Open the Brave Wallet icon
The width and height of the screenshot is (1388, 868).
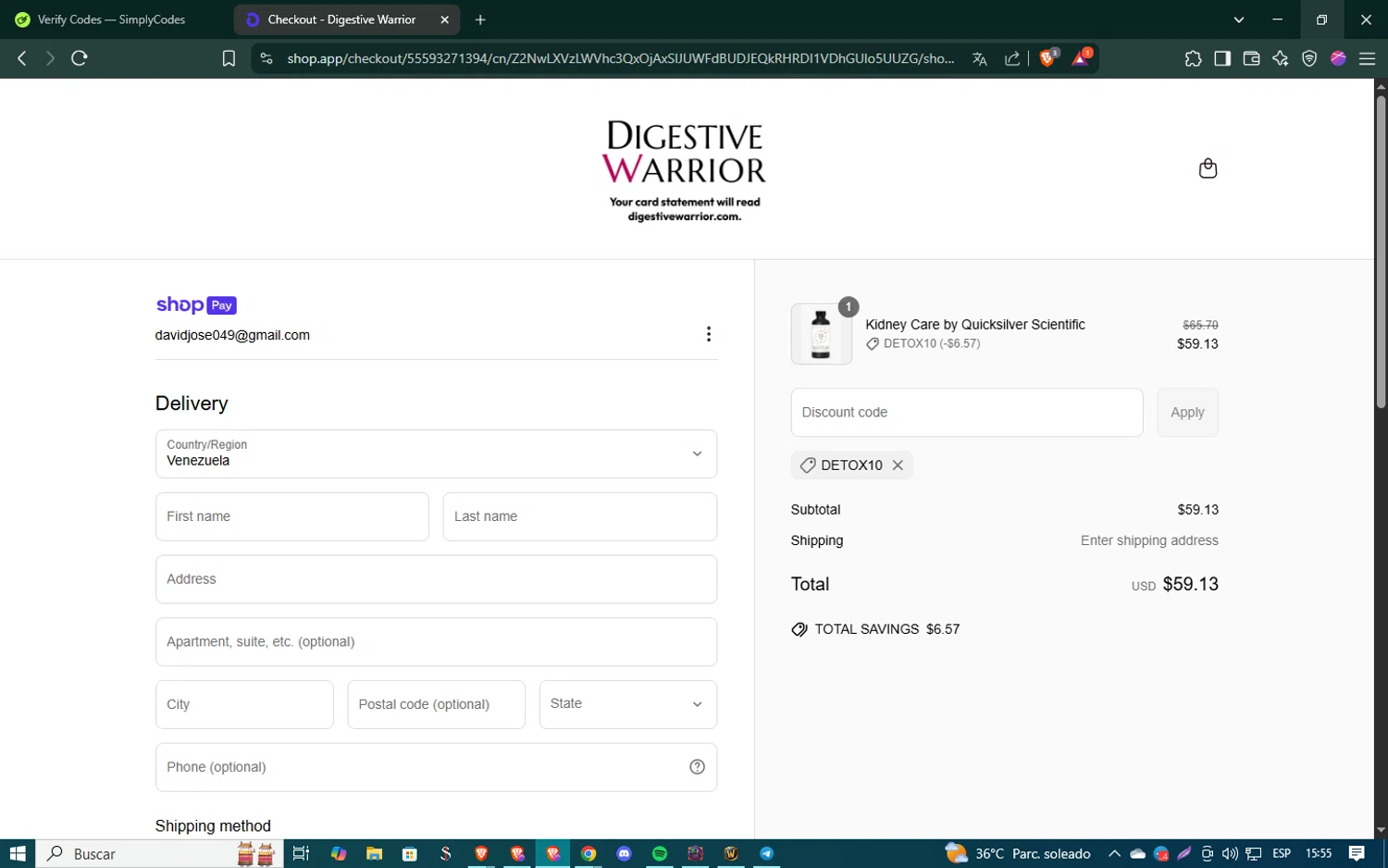pos(1251,58)
